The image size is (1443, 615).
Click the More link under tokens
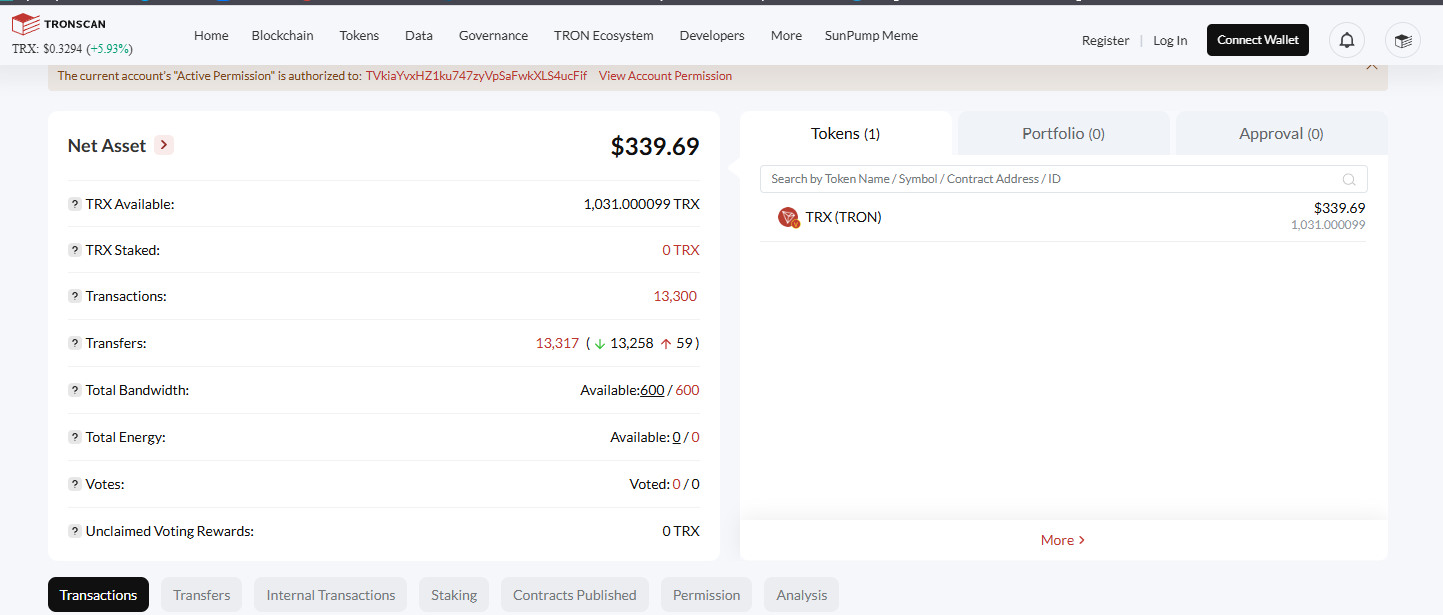tap(1063, 540)
